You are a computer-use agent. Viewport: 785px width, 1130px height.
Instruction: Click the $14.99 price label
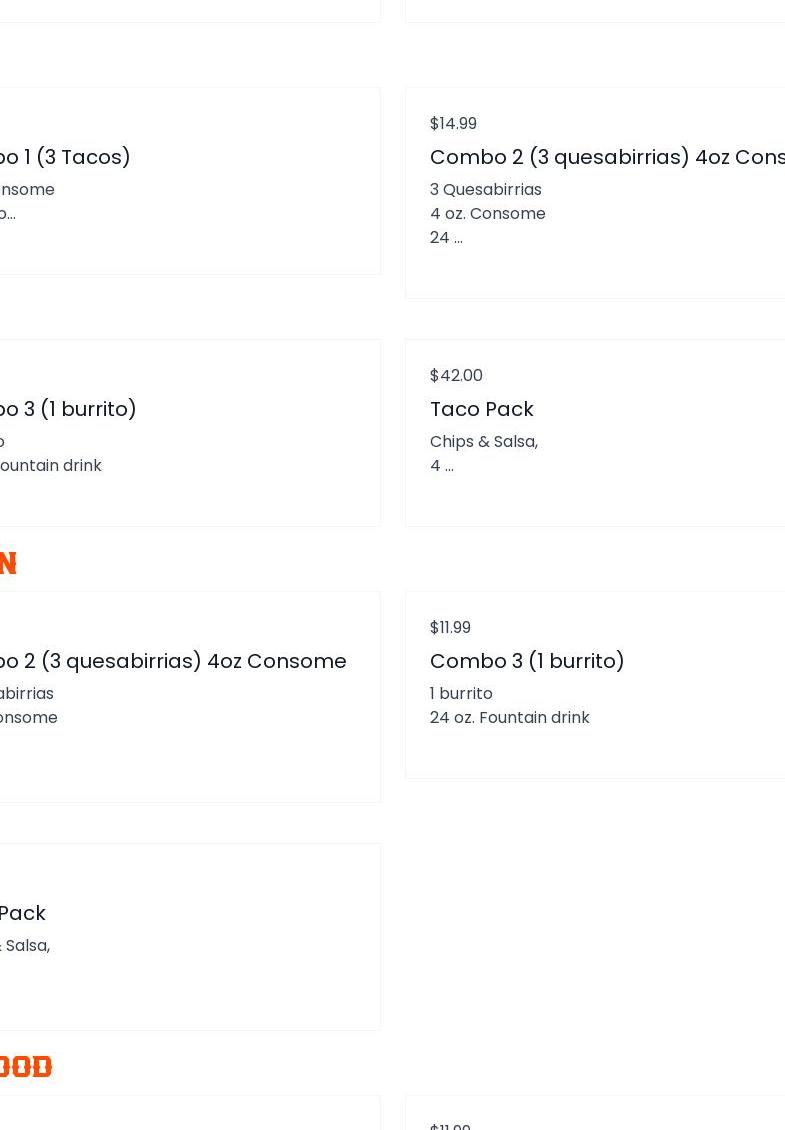453,123
